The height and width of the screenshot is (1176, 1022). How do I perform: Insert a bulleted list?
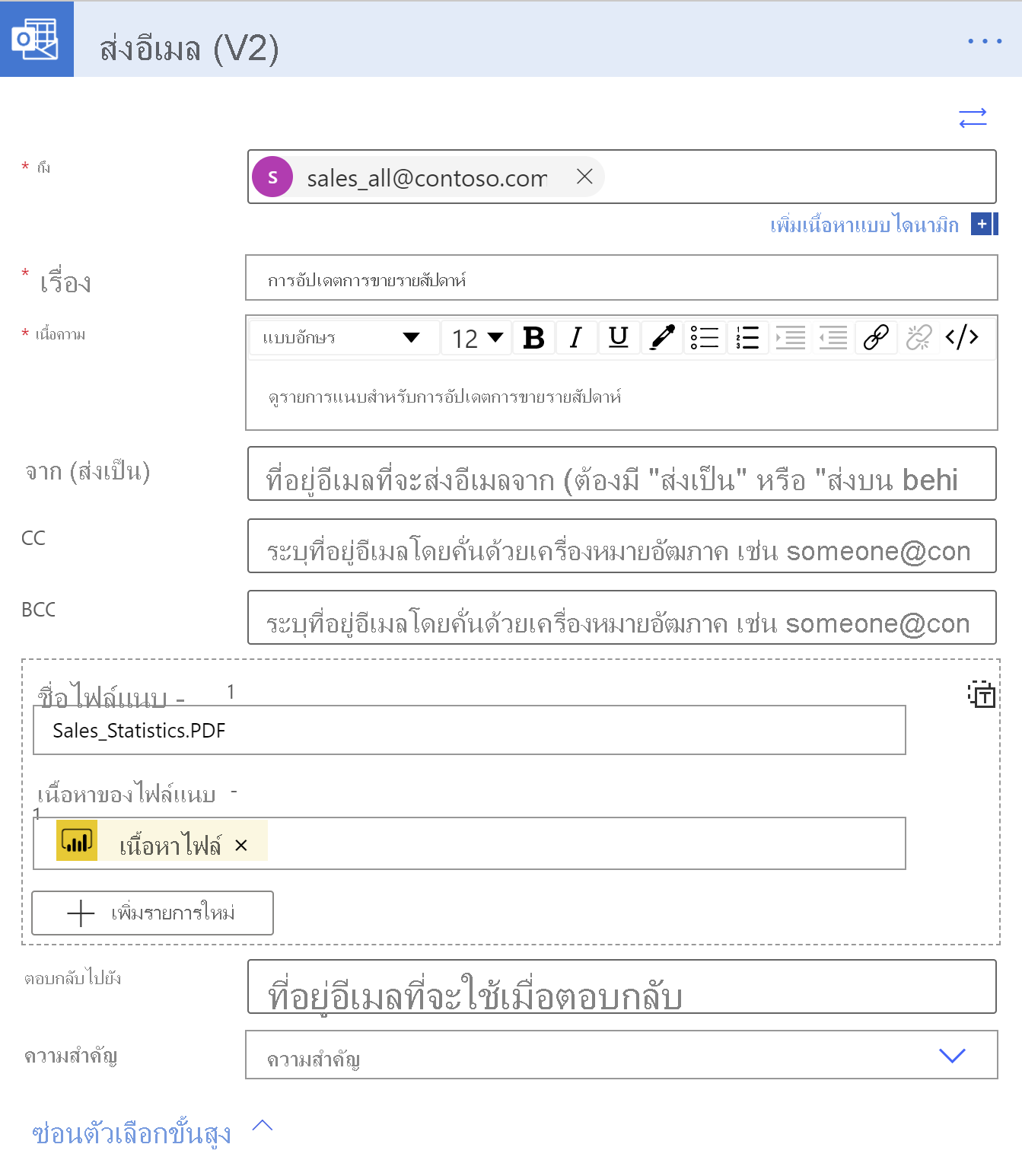705,337
